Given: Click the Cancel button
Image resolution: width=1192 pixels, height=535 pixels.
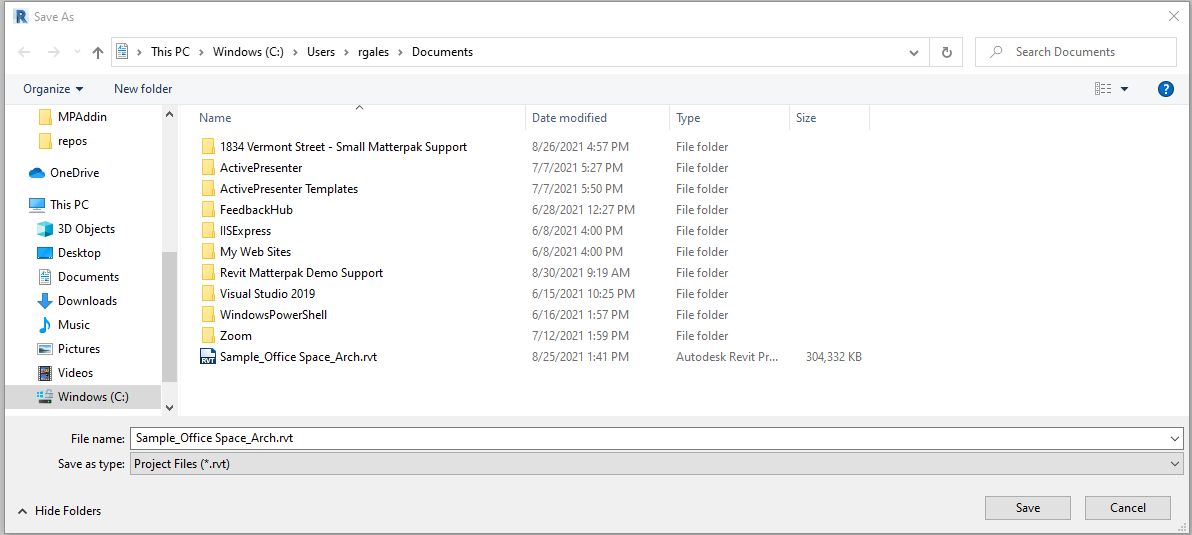Looking at the screenshot, I should pyautogui.click(x=1127, y=508).
